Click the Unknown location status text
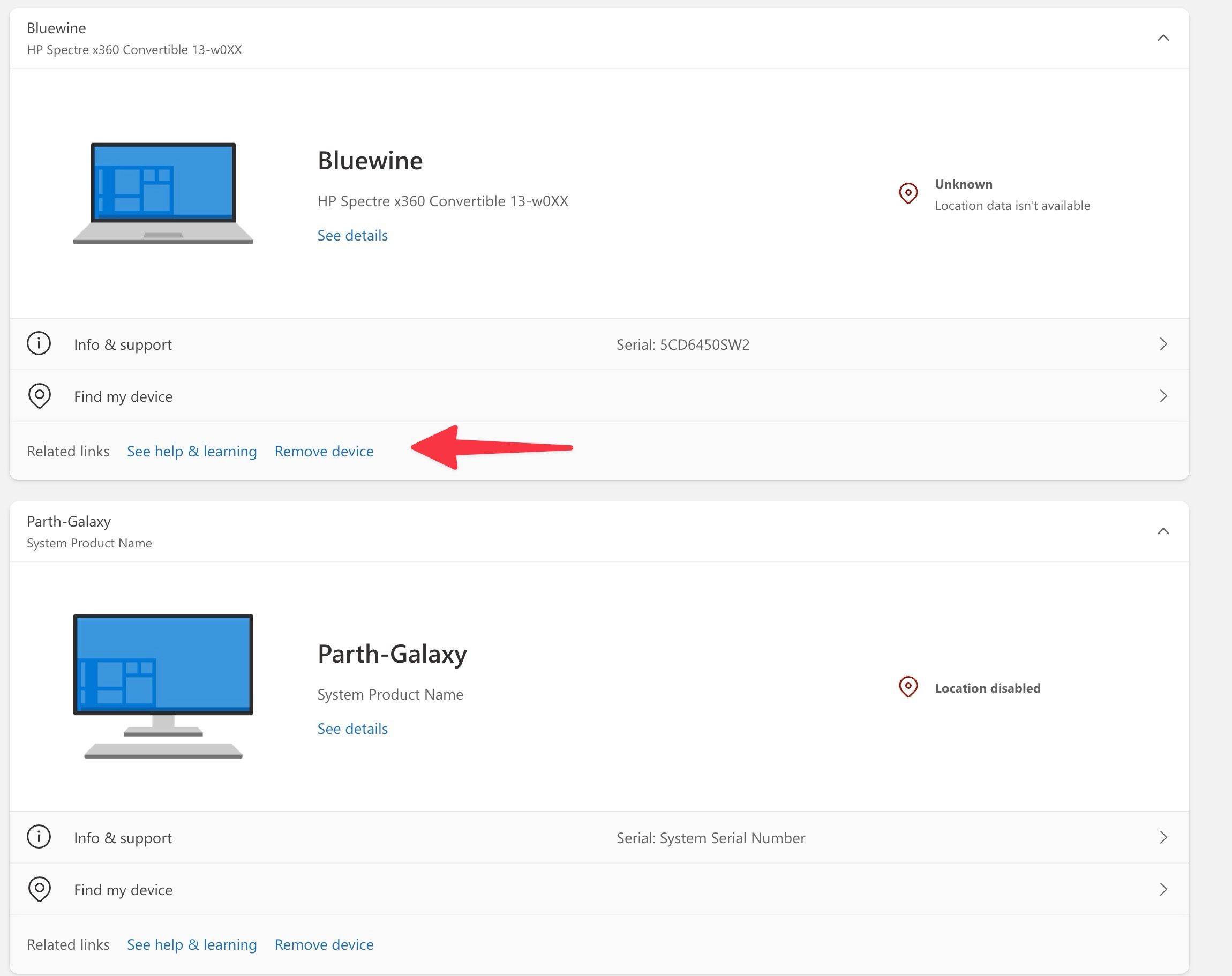This screenshot has height=976, width=1232. tap(964, 184)
